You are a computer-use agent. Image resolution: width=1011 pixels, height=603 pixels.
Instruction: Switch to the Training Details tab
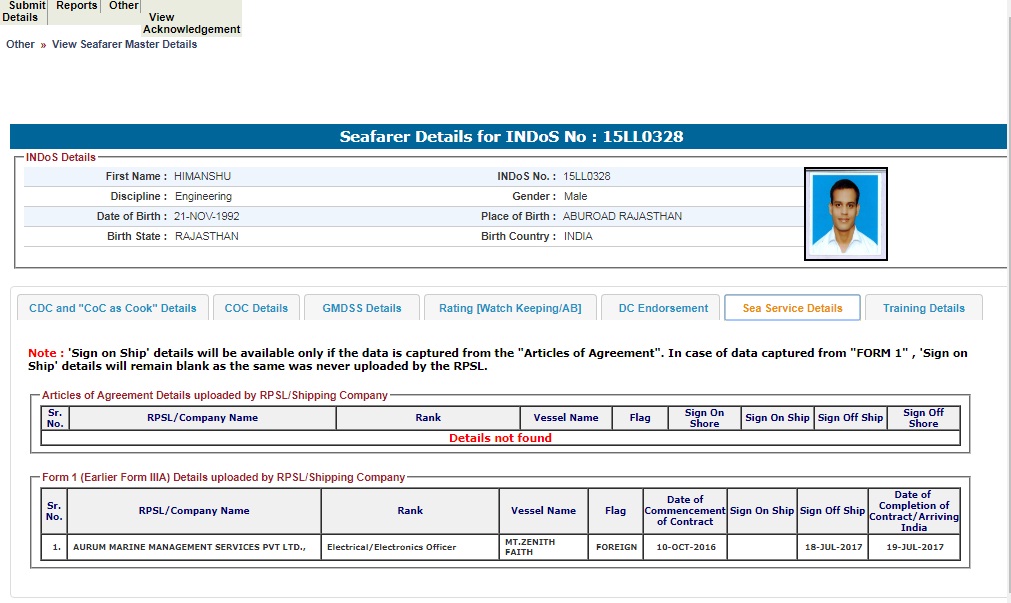coord(923,308)
